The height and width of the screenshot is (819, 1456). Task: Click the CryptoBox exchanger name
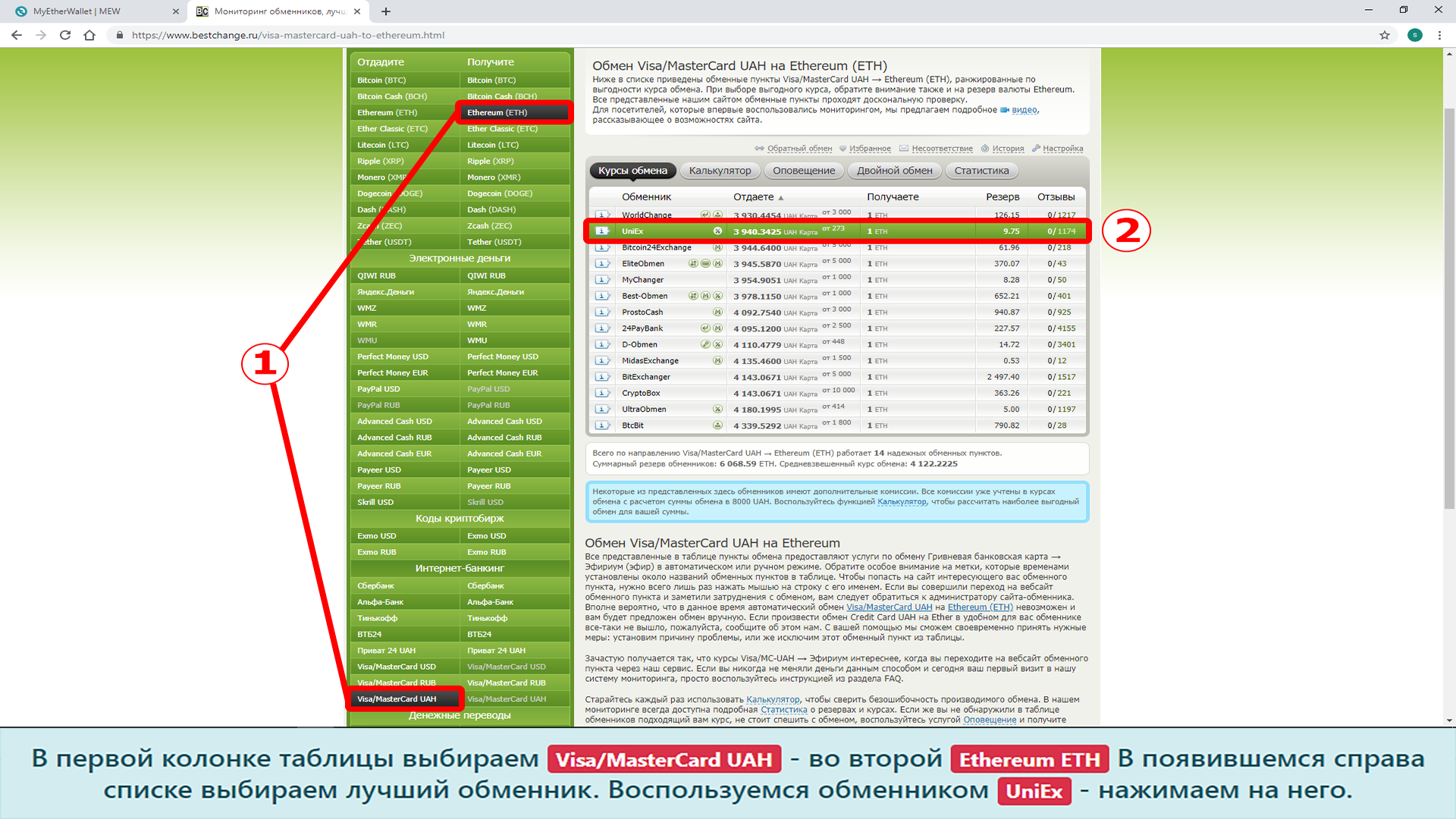coord(641,394)
